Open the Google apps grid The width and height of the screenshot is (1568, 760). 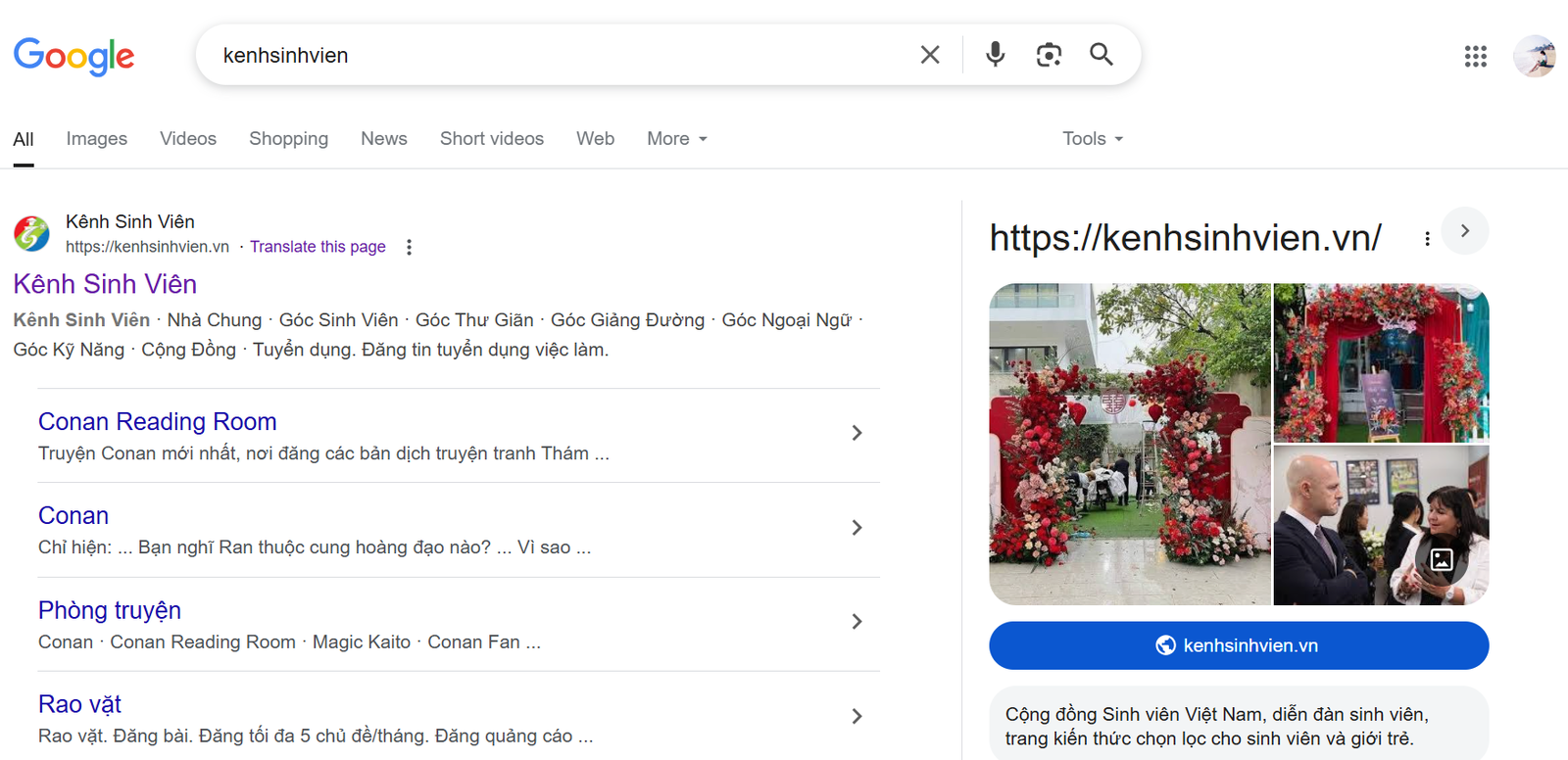1476,56
